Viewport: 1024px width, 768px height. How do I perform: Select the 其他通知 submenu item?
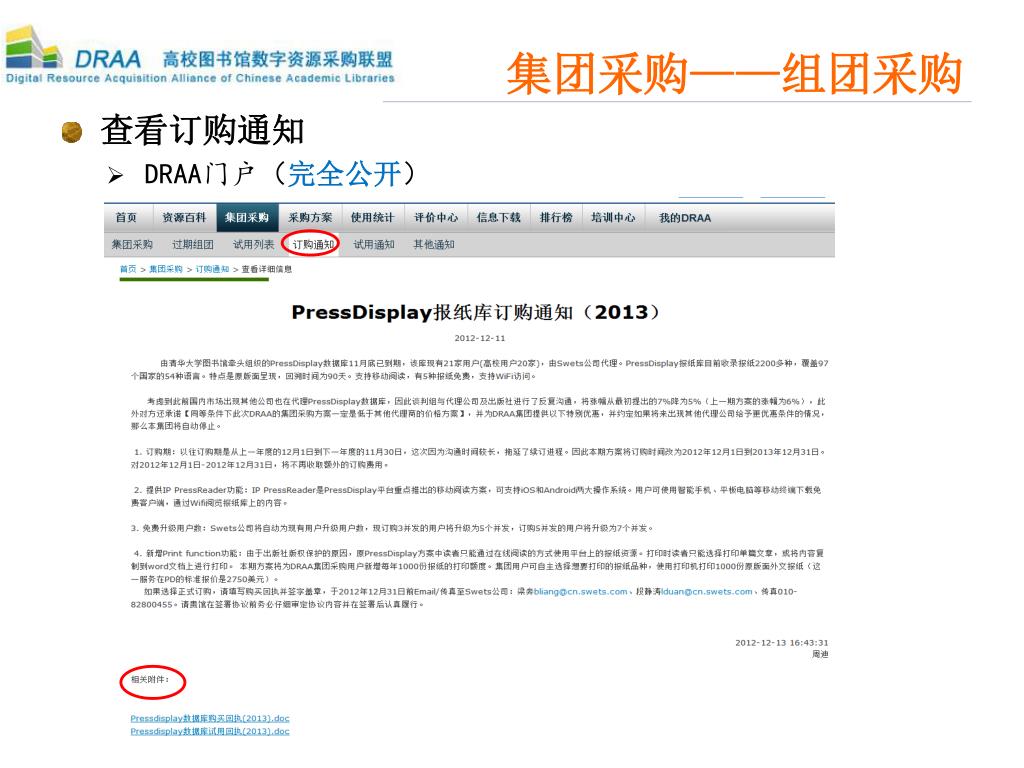(434, 244)
